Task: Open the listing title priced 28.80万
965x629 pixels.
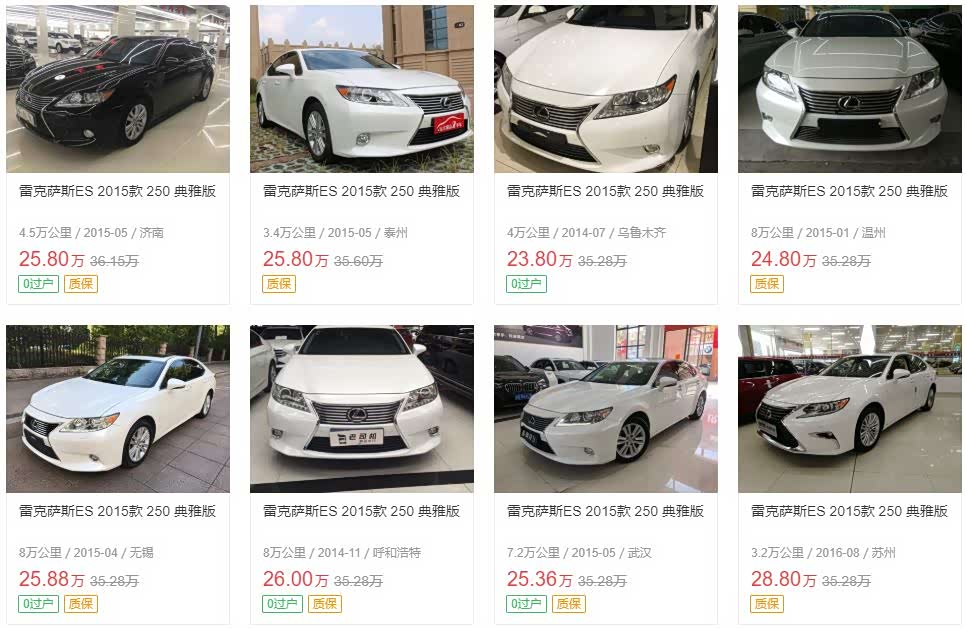Action: (849, 511)
